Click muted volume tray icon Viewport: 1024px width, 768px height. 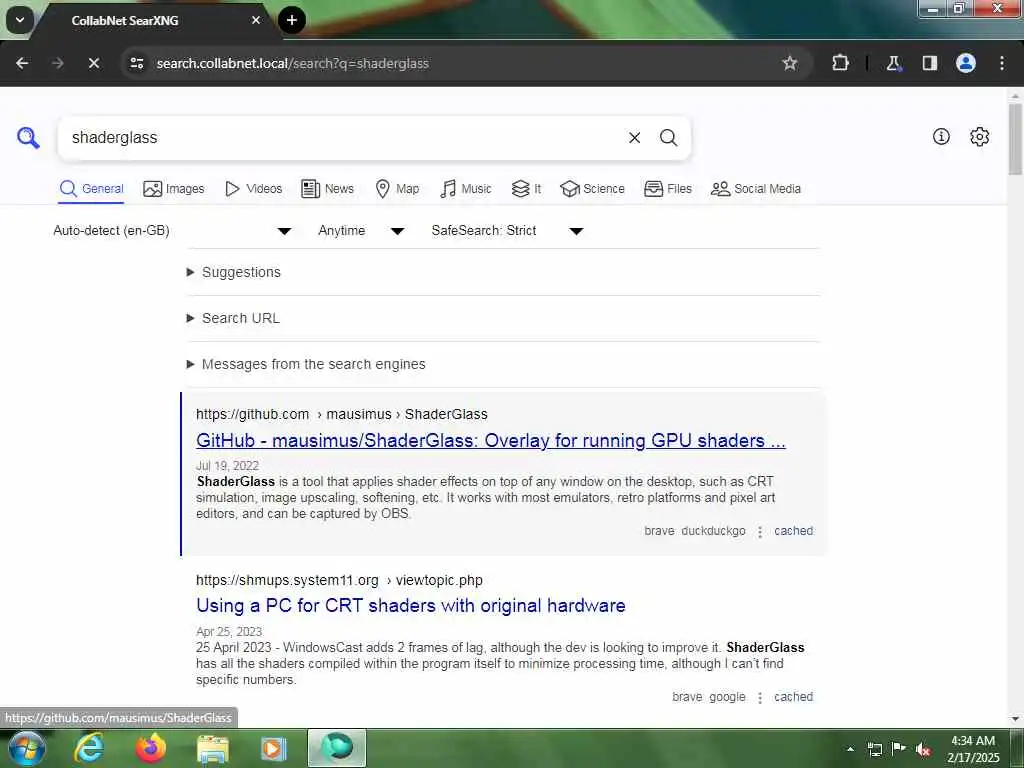(x=923, y=749)
